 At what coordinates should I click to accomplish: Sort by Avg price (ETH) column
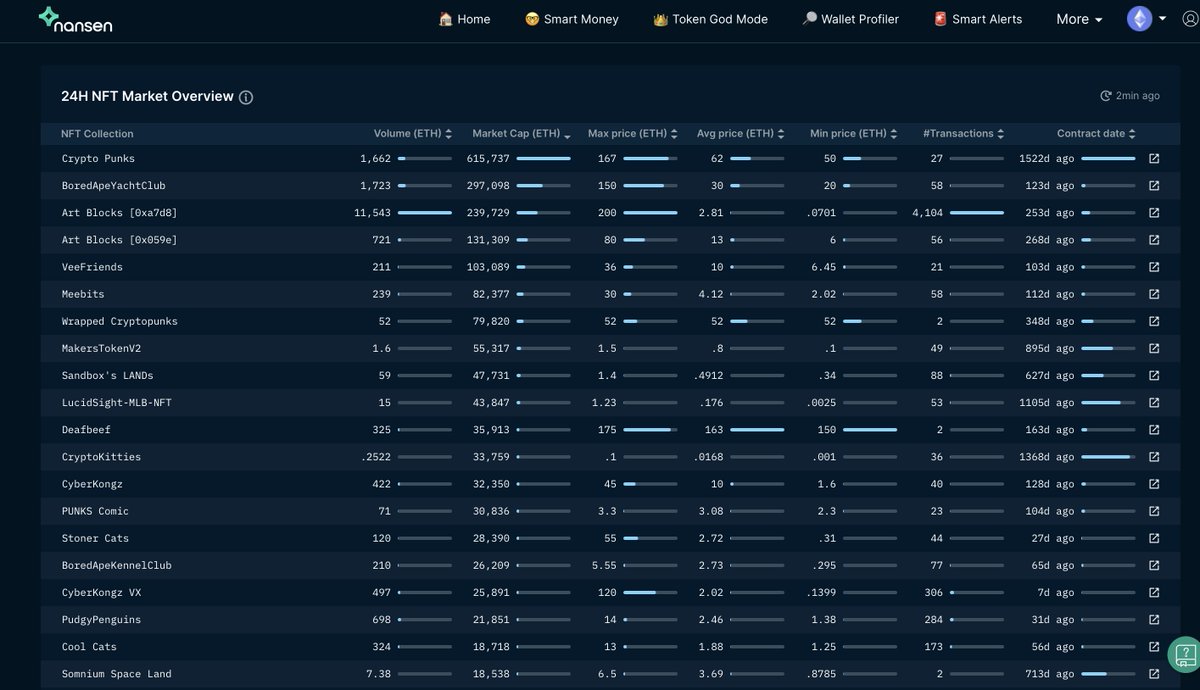click(x=741, y=133)
